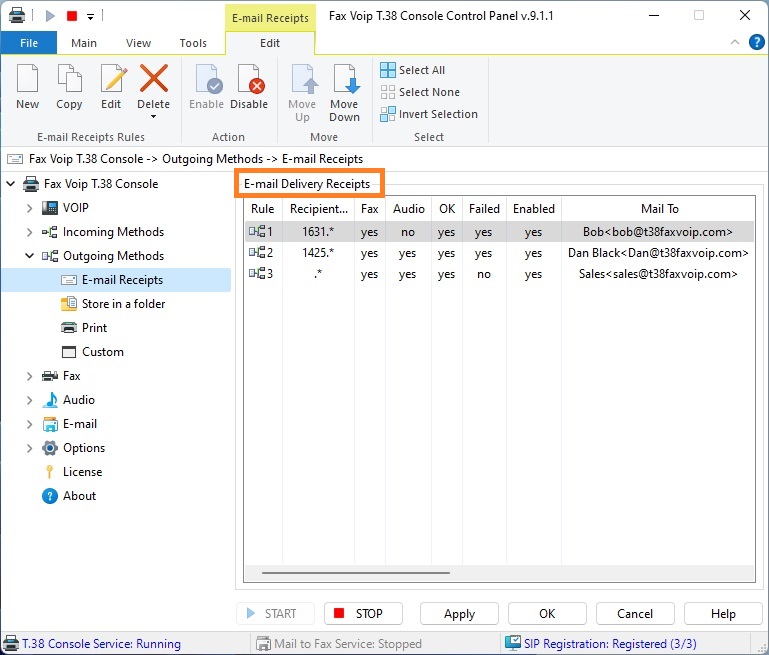Expand the E-mail tree node
This screenshot has width=769, height=655.
(29, 424)
